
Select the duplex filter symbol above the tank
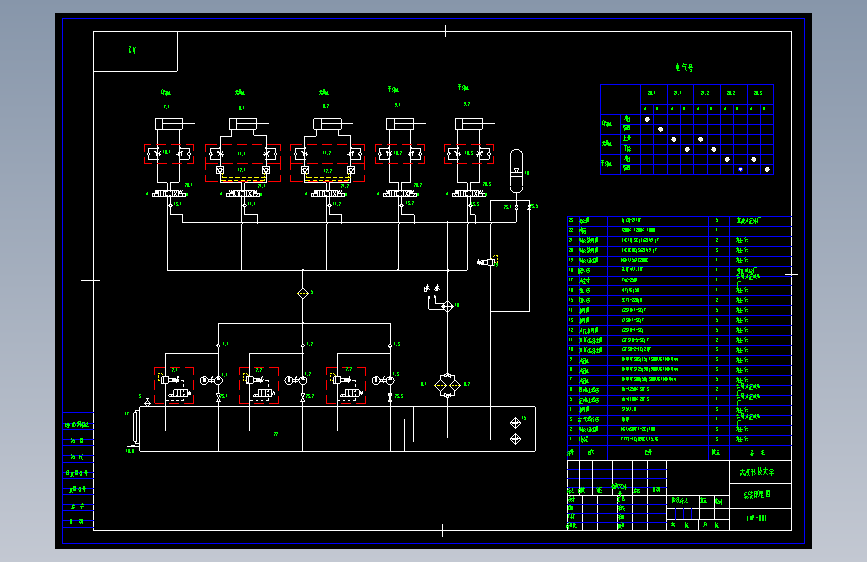[448, 385]
